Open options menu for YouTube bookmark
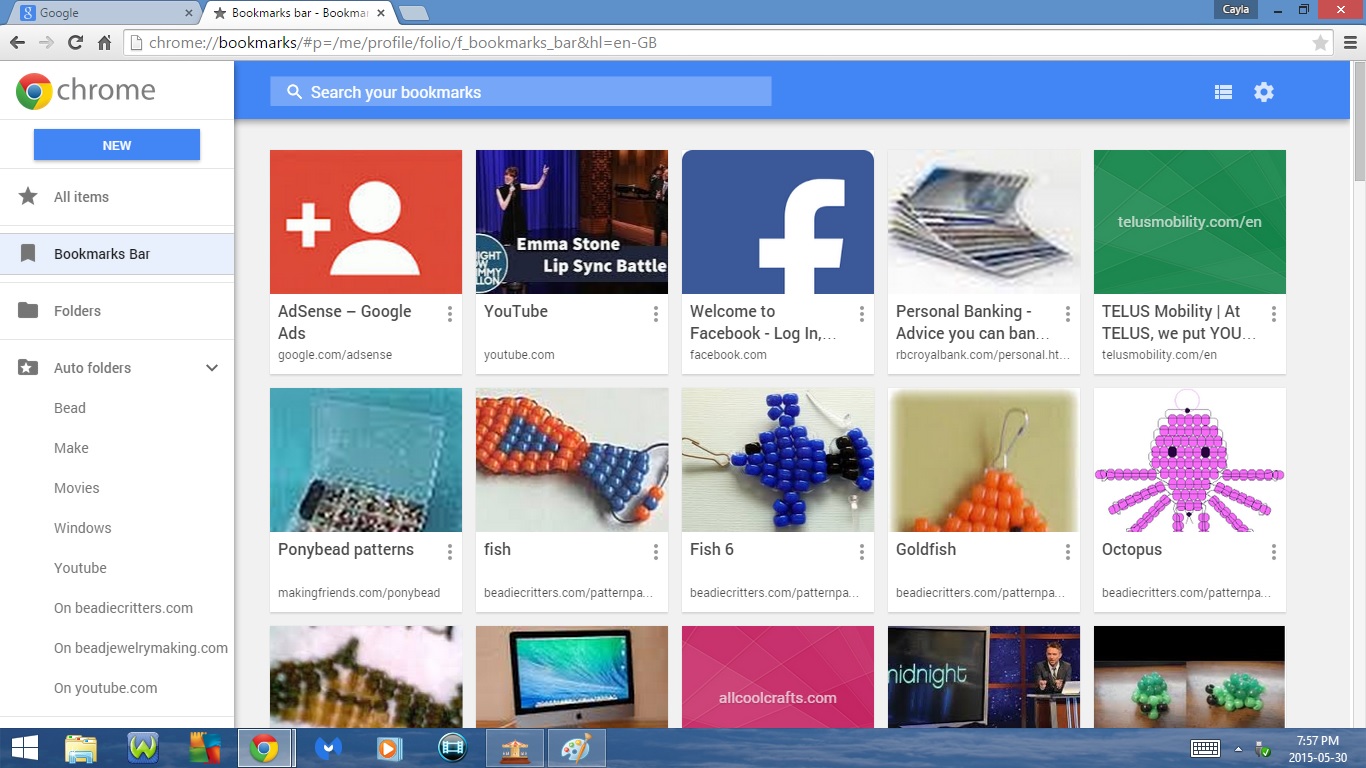The width and height of the screenshot is (1366, 768). click(656, 314)
